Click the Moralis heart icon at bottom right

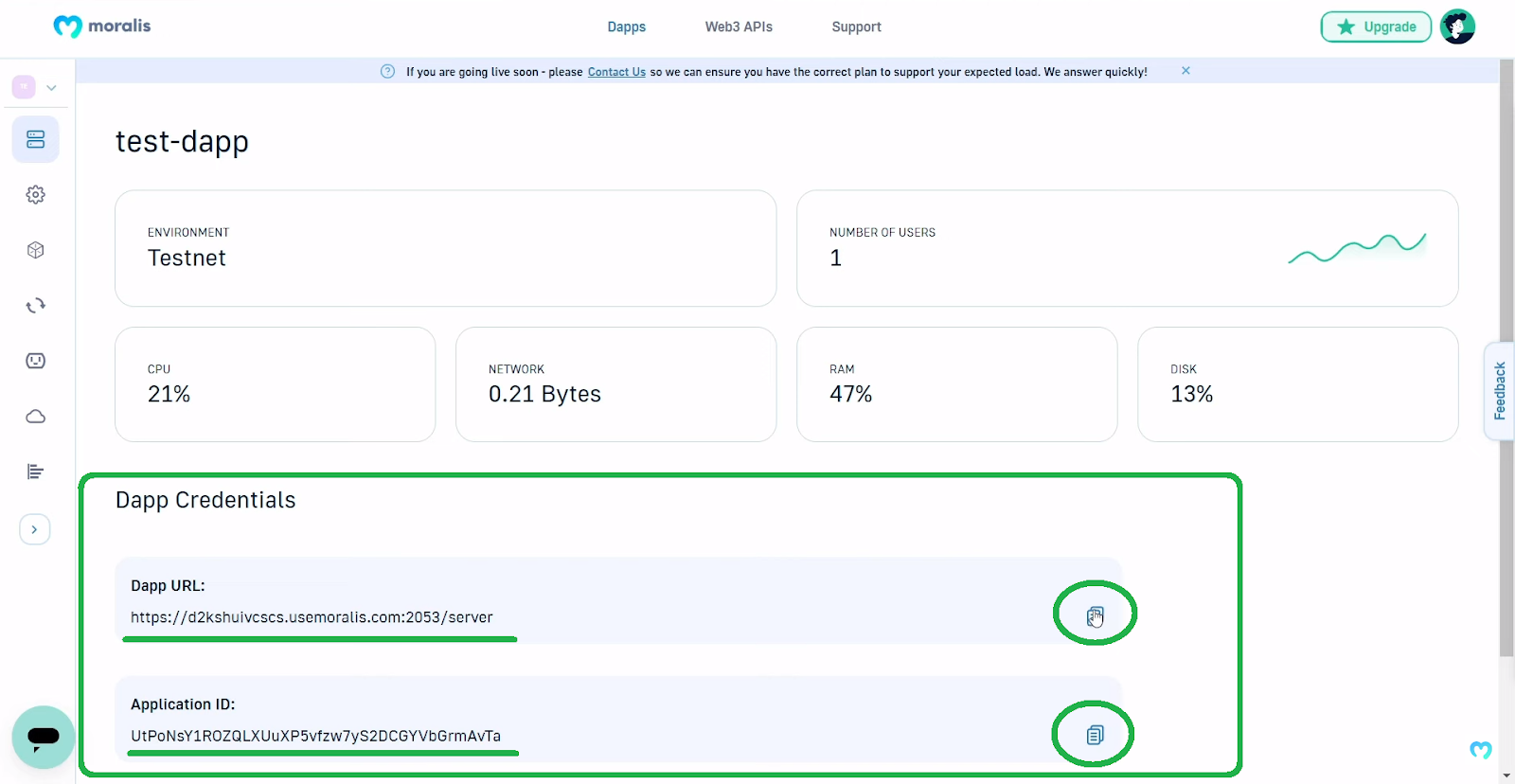(1481, 750)
